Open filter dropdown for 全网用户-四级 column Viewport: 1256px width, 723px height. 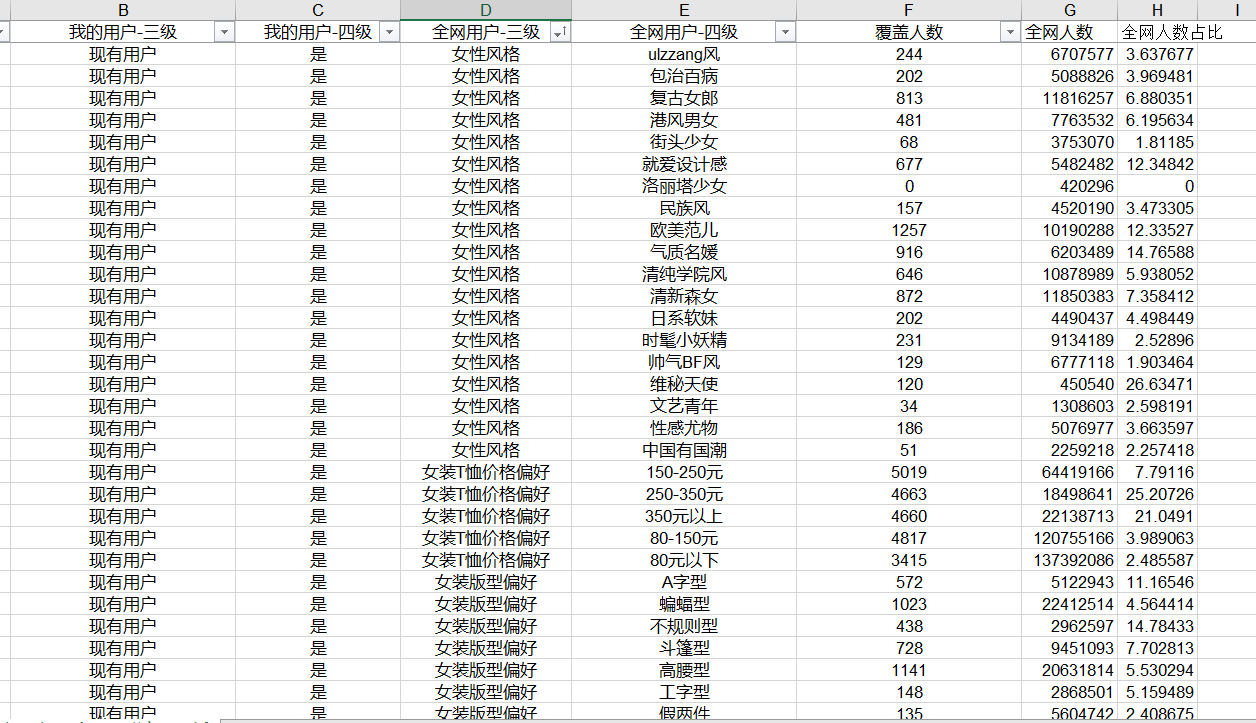(785, 32)
